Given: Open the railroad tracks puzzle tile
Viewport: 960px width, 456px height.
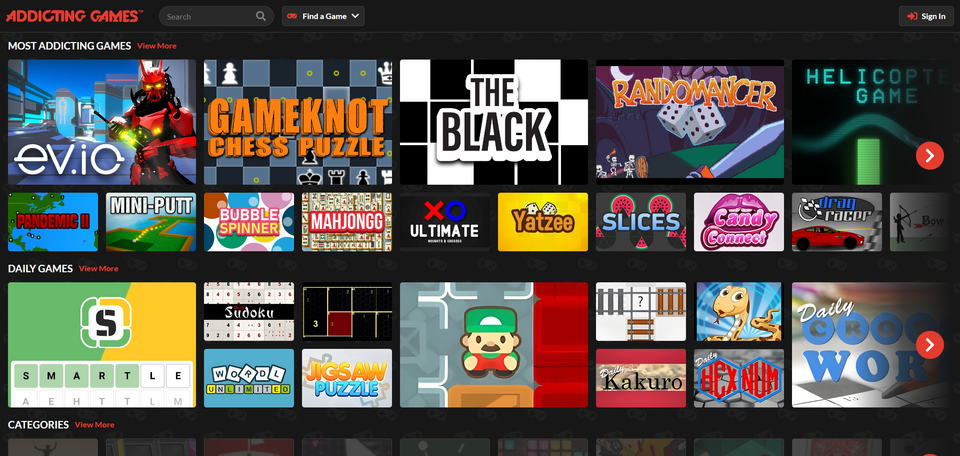Looking at the screenshot, I should 641,312.
